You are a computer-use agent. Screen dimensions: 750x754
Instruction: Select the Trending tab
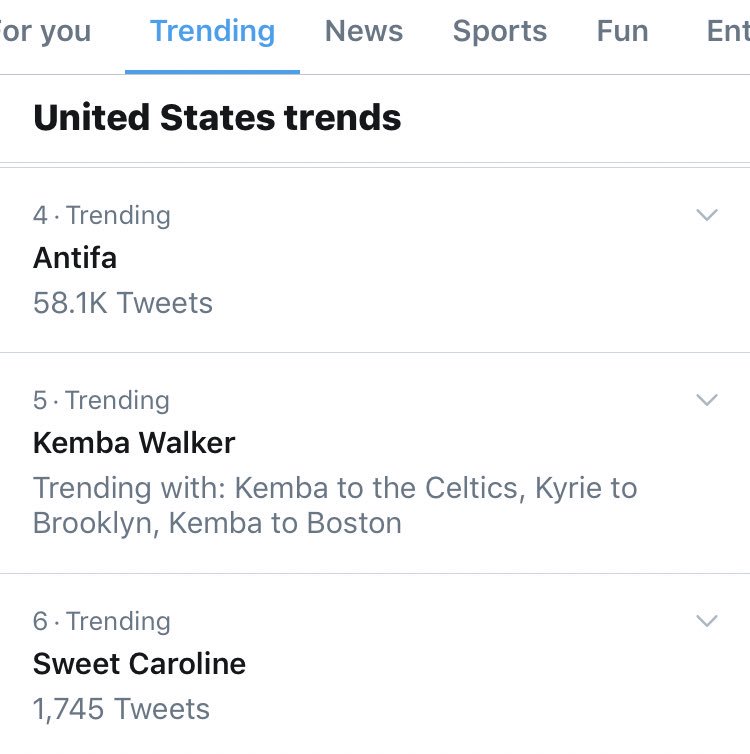point(212,31)
